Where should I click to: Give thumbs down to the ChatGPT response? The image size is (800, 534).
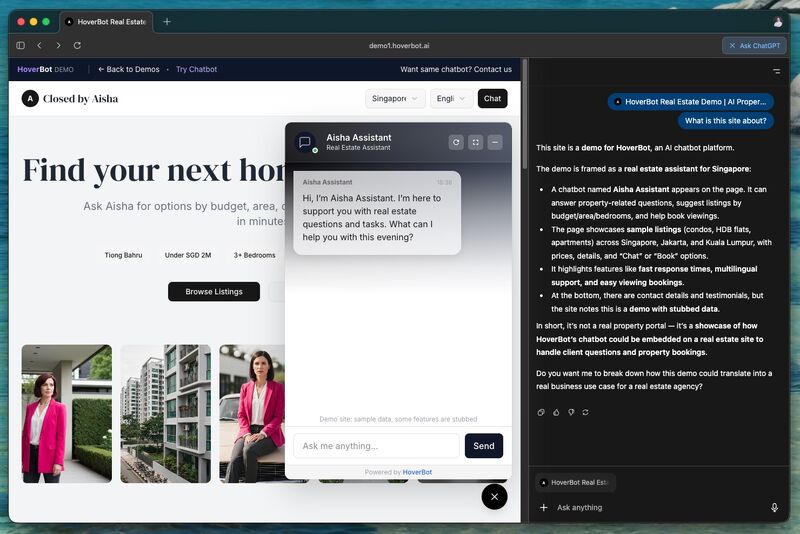571,412
